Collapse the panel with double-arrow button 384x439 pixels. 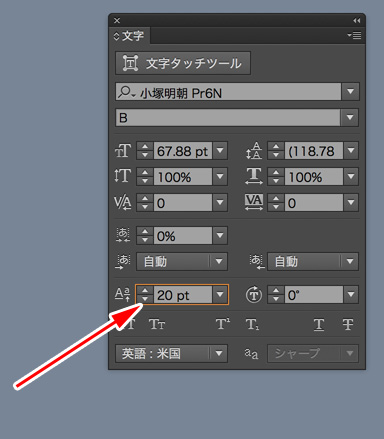357,21
